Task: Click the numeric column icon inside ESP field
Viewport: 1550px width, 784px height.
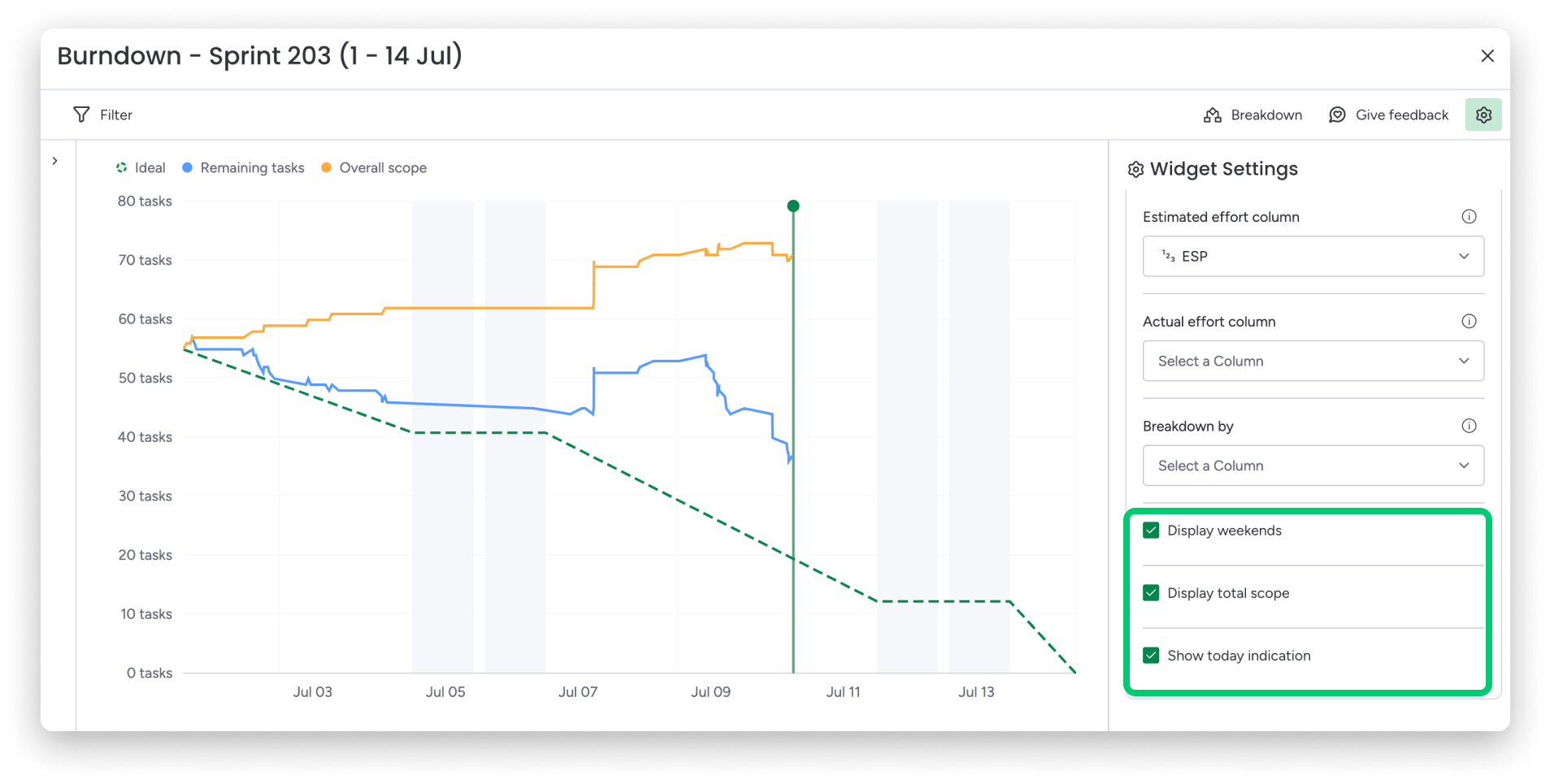Action: point(1169,256)
